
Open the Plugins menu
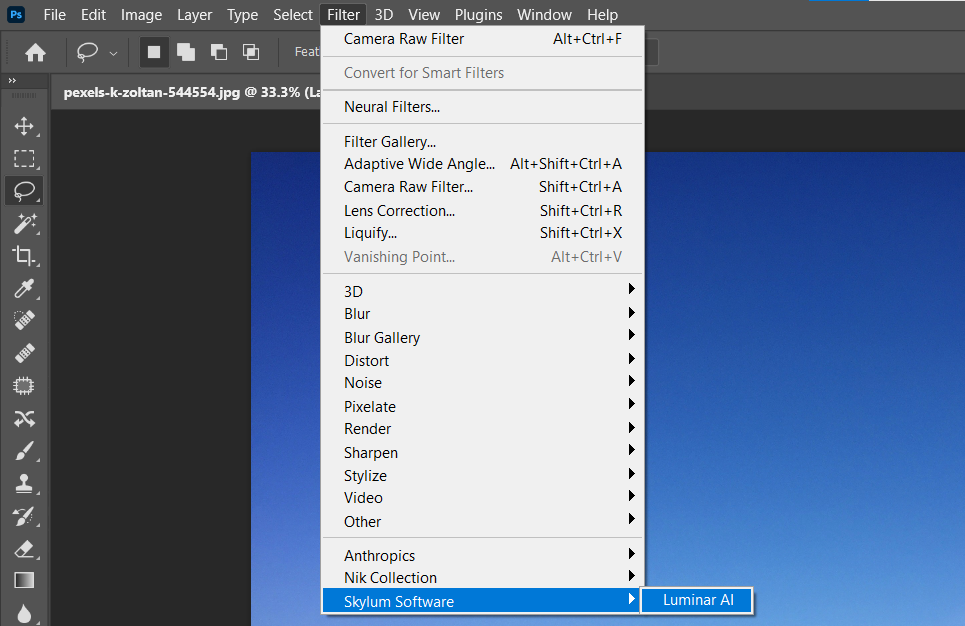click(x=478, y=15)
